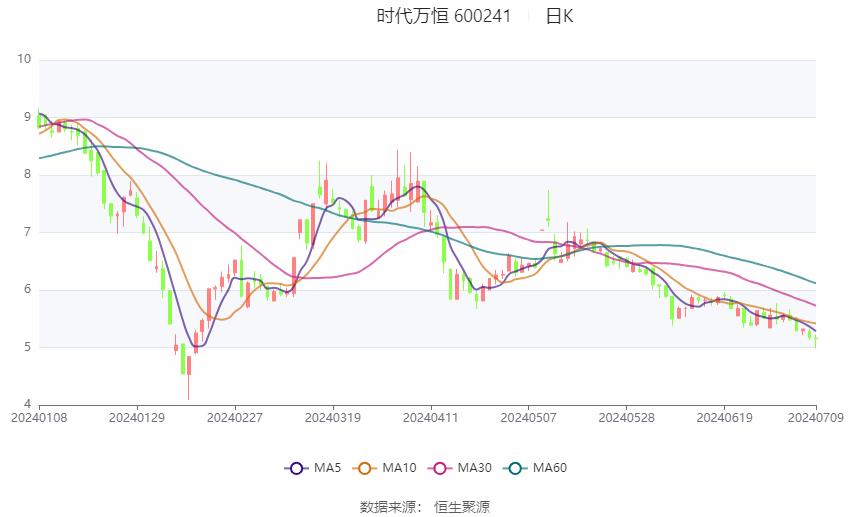Viewport: 850px width, 517px height.
Task: Click the purple MA5 legend marker circle
Action: tap(296, 468)
